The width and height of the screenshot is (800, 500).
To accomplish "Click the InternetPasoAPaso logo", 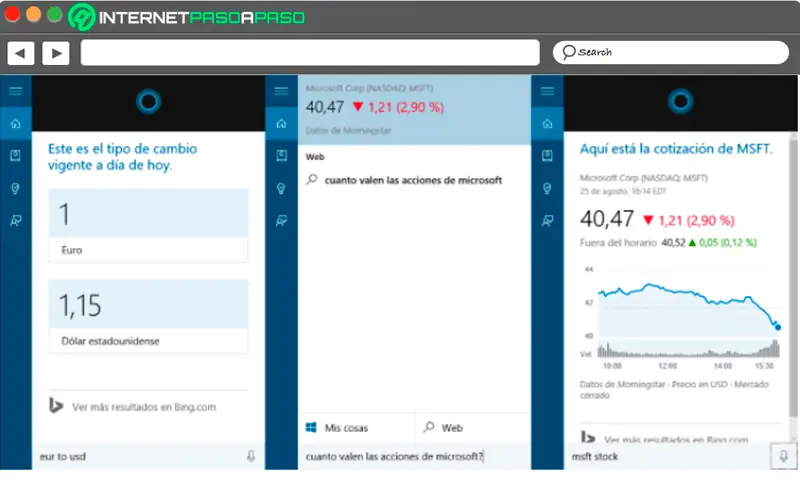I will (186, 17).
